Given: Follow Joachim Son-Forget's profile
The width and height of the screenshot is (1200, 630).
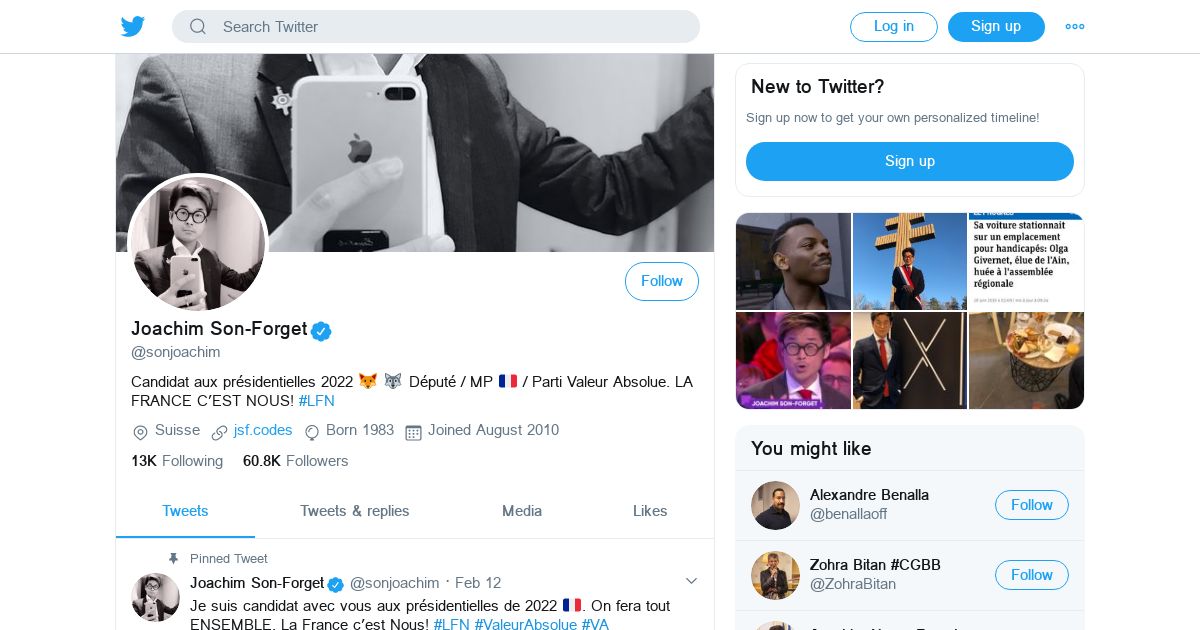Looking at the screenshot, I should tap(662, 282).
